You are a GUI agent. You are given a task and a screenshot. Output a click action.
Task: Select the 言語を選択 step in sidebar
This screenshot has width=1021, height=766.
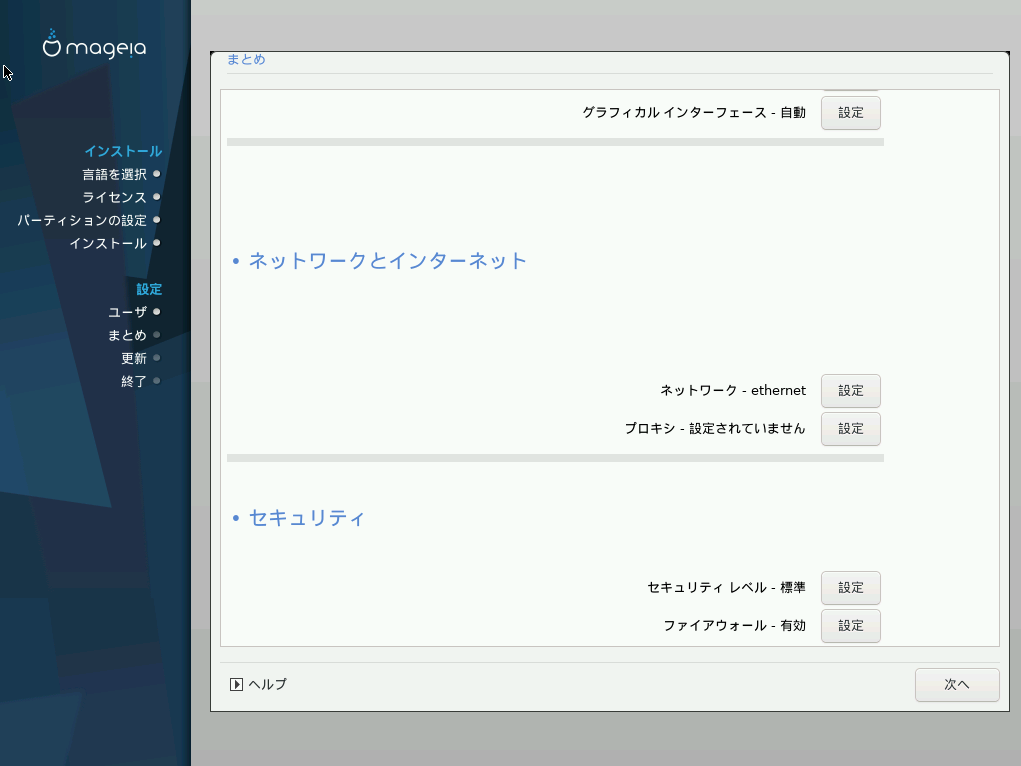(x=114, y=174)
